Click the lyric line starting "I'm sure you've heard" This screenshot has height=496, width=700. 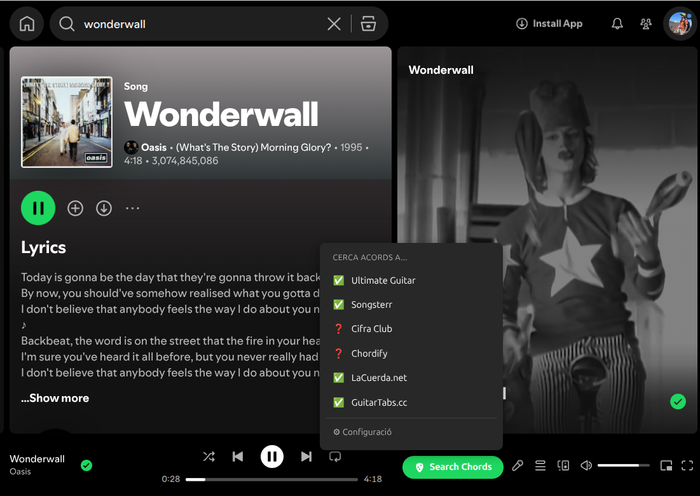tap(171, 357)
